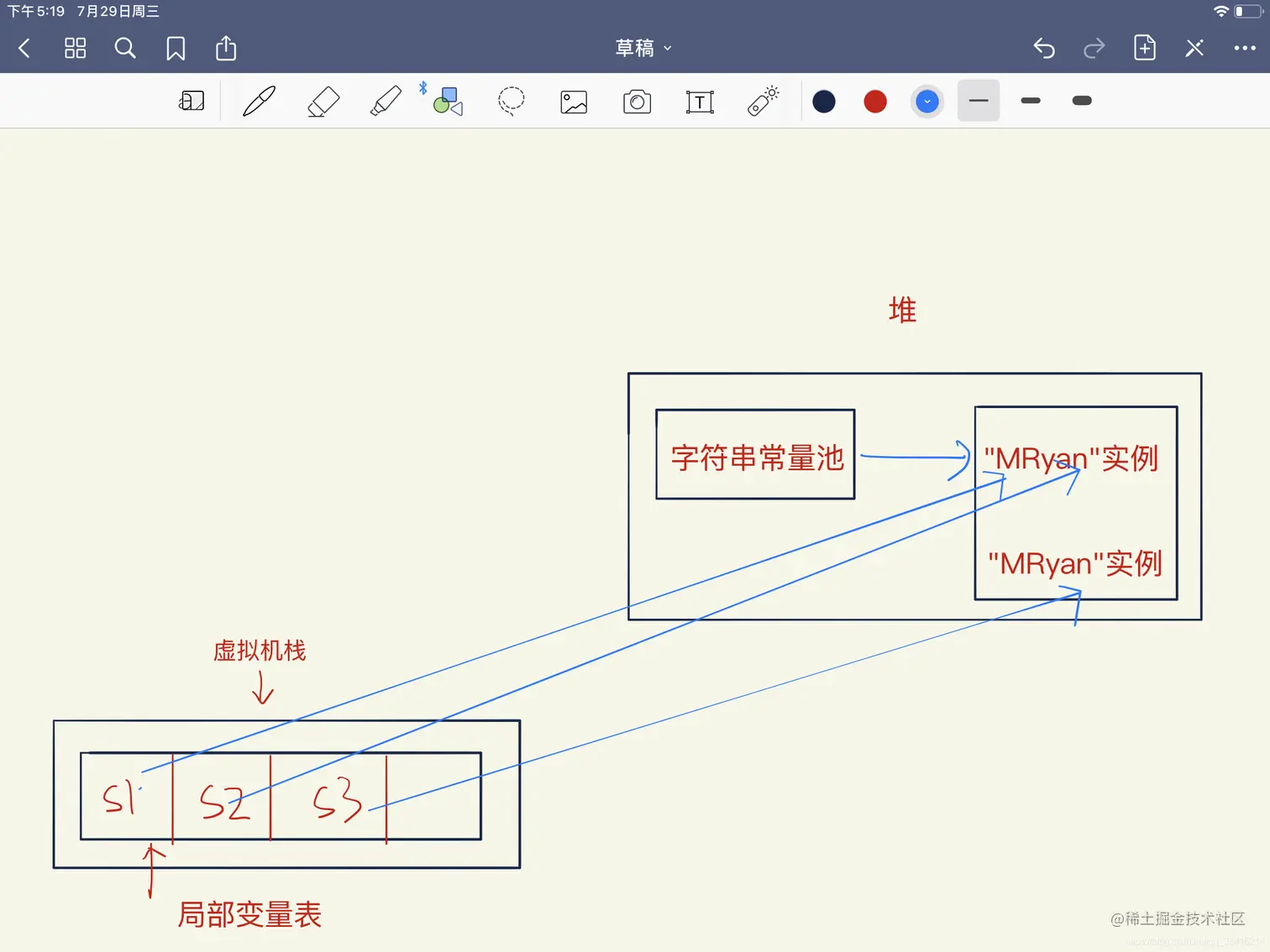Activate the laser pointer tool

pyautogui.click(x=761, y=101)
